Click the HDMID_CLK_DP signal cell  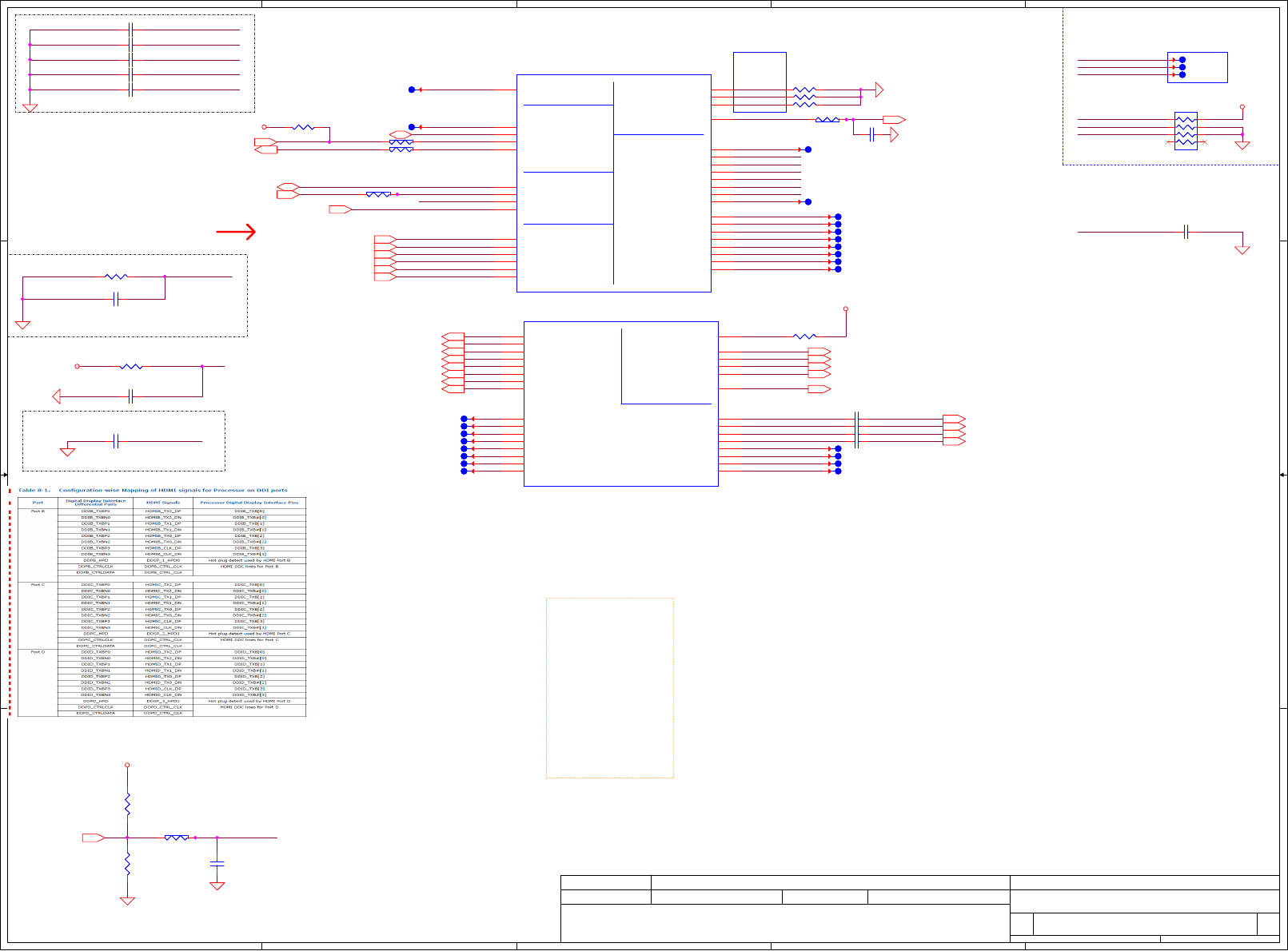163,689
